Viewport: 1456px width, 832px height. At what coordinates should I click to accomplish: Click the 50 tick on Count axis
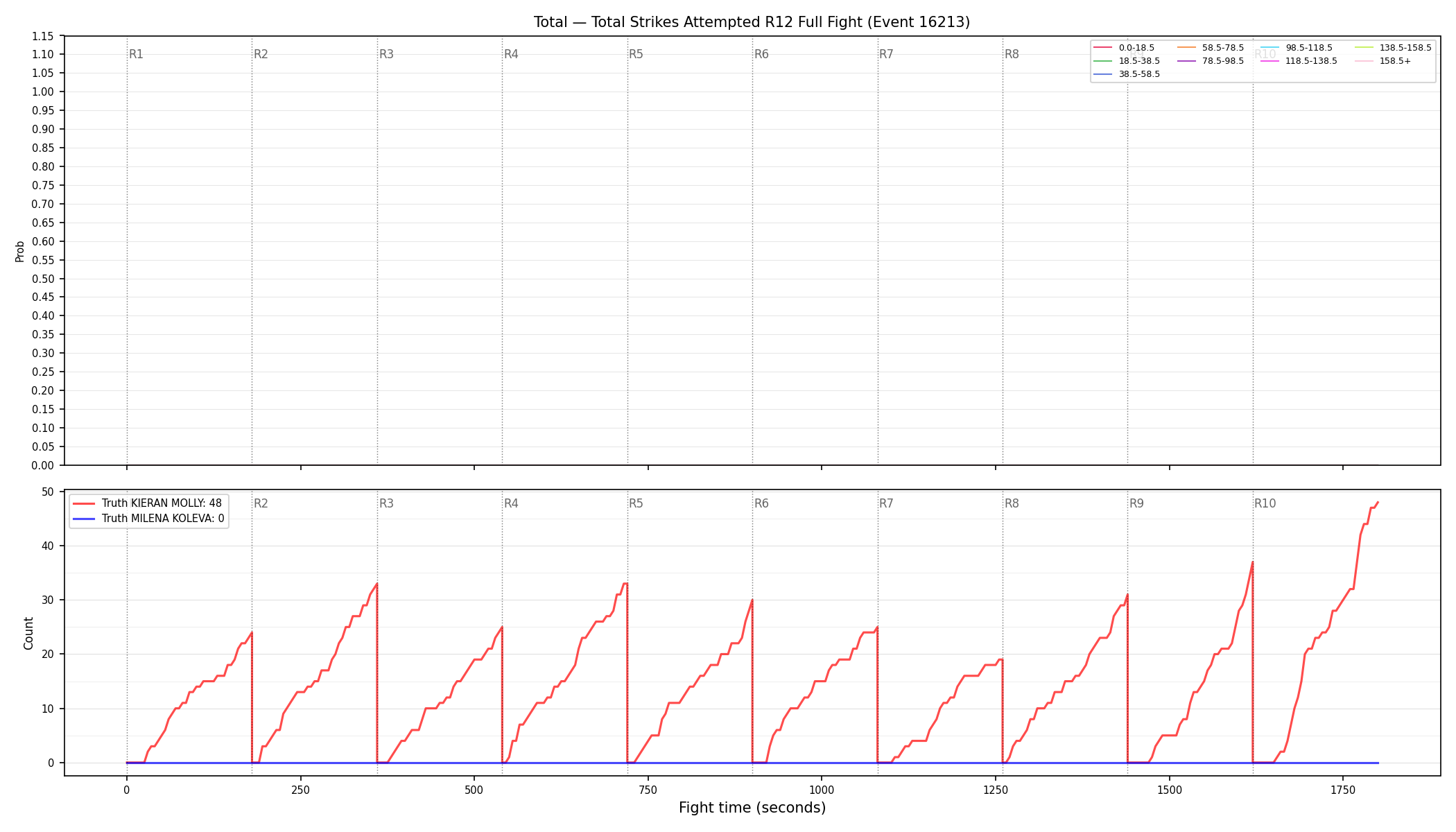[48, 492]
